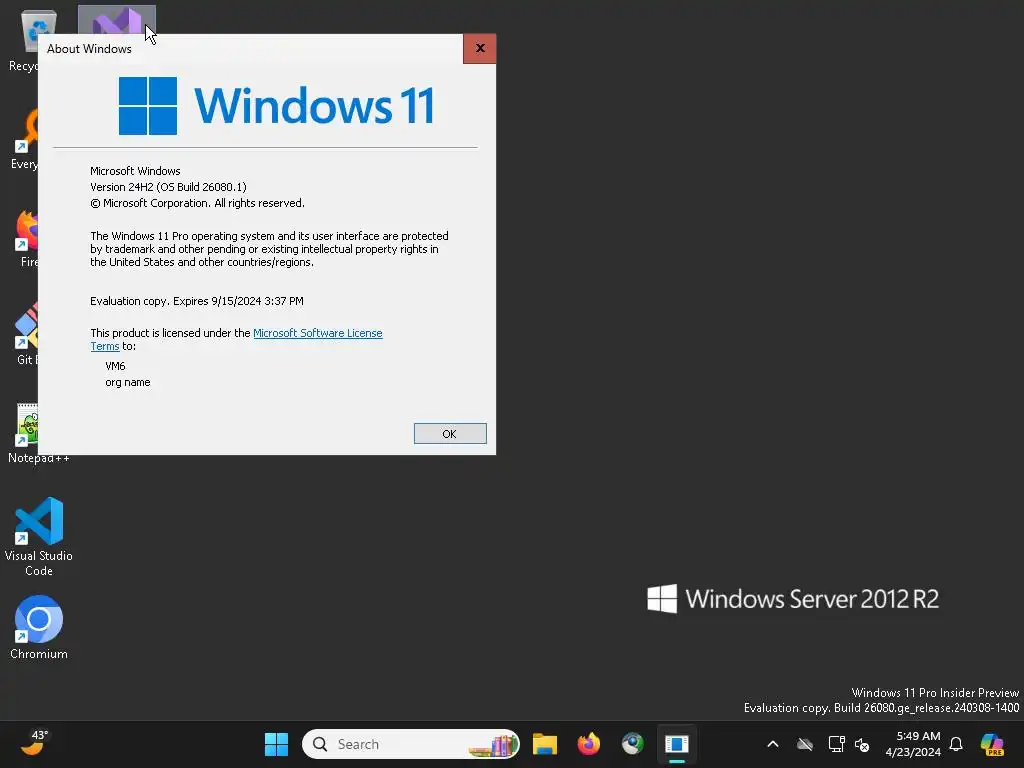Click the Evaluation copy expiration text
Viewport: 1024px width, 768px height.
(x=197, y=301)
